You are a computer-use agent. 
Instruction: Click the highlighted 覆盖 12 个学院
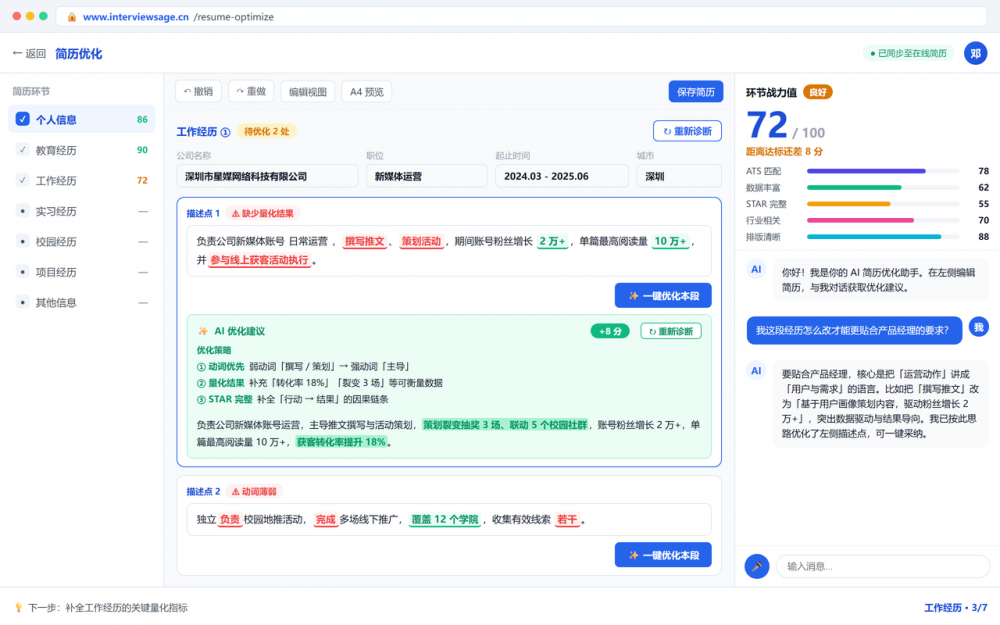pos(445,520)
